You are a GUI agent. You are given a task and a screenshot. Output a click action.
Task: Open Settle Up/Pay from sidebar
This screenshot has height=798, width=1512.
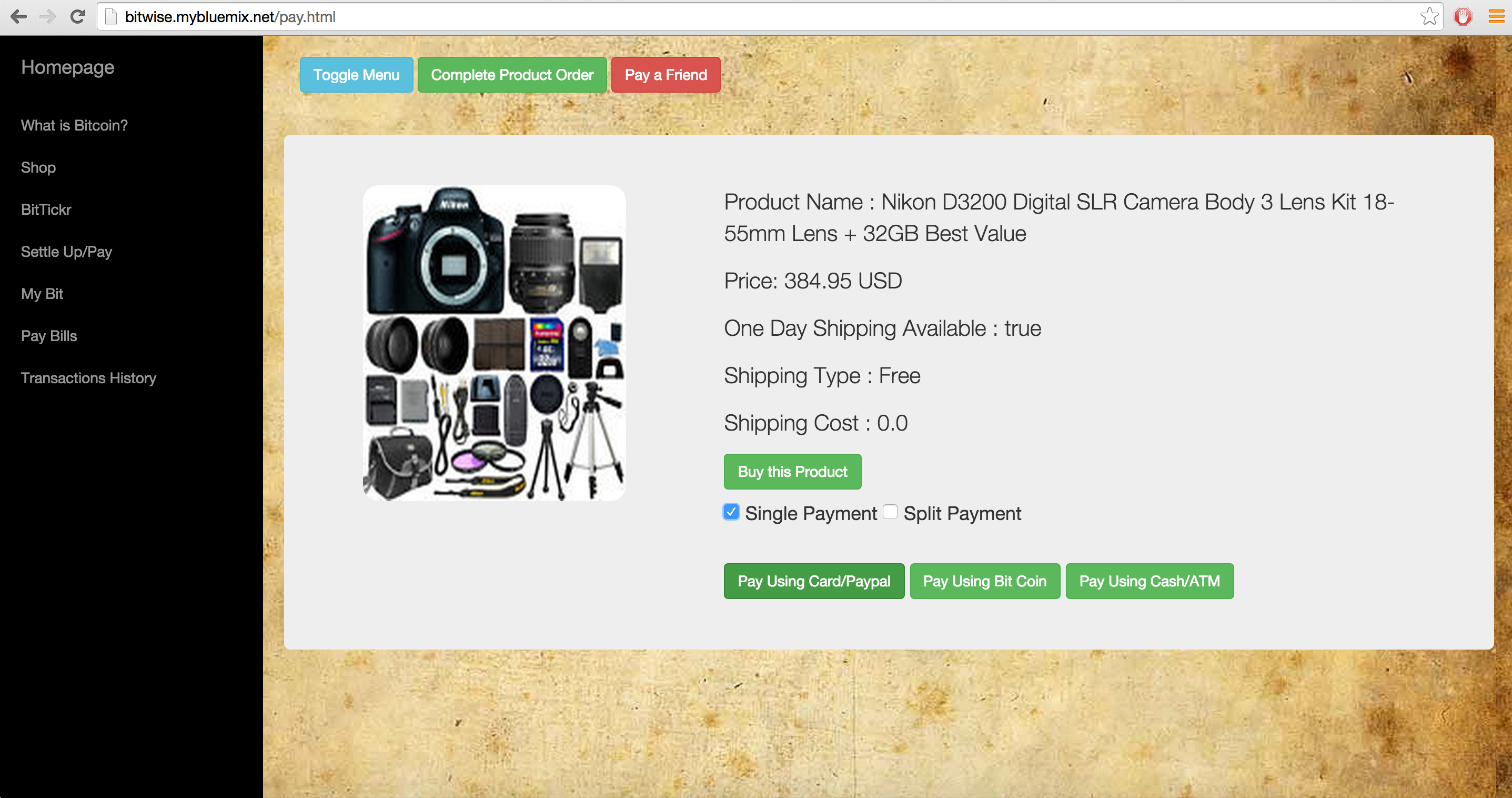[66, 251]
